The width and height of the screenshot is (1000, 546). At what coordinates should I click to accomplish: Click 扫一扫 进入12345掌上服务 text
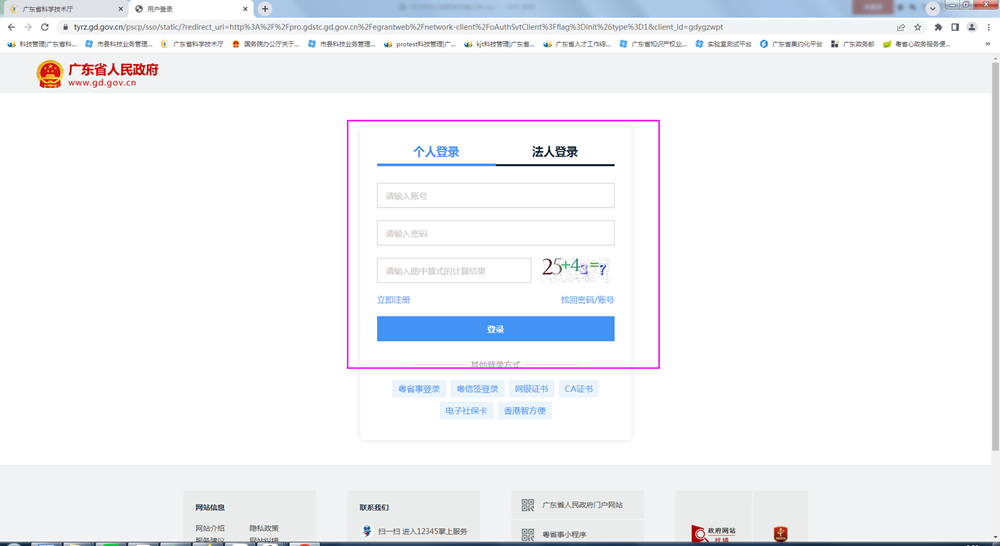(x=423, y=531)
